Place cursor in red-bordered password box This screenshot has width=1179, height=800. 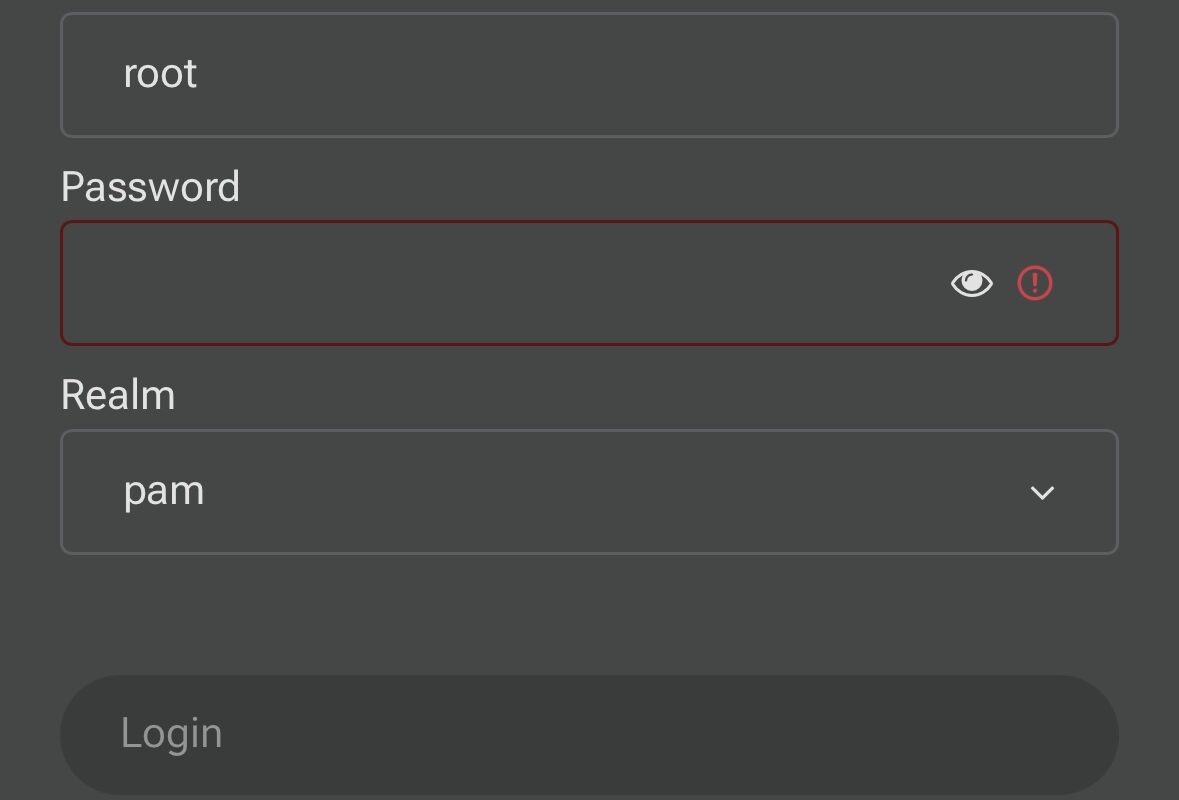click(x=500, y=284)
